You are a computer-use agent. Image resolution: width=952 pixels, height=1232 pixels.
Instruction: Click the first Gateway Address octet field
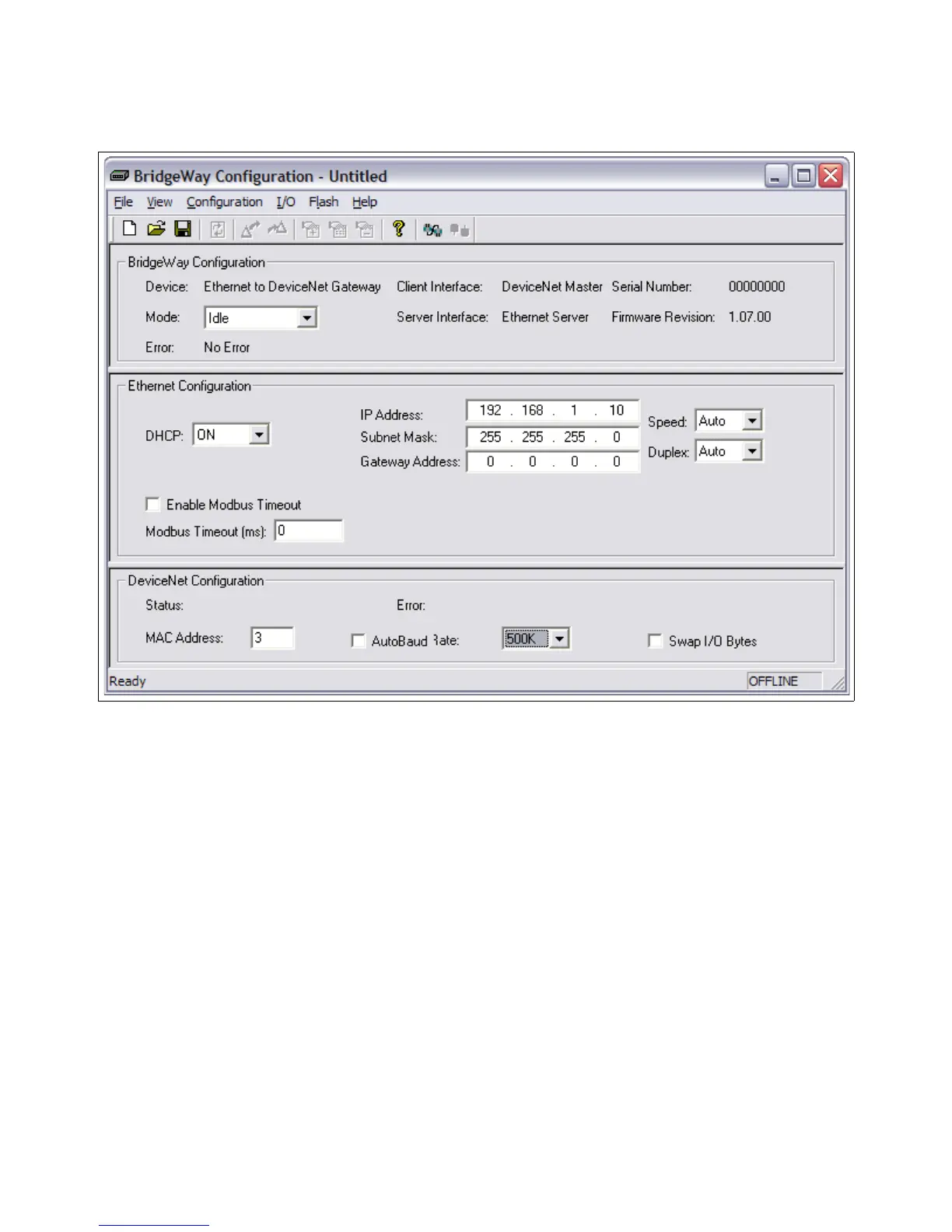click(x=490, y=461)
